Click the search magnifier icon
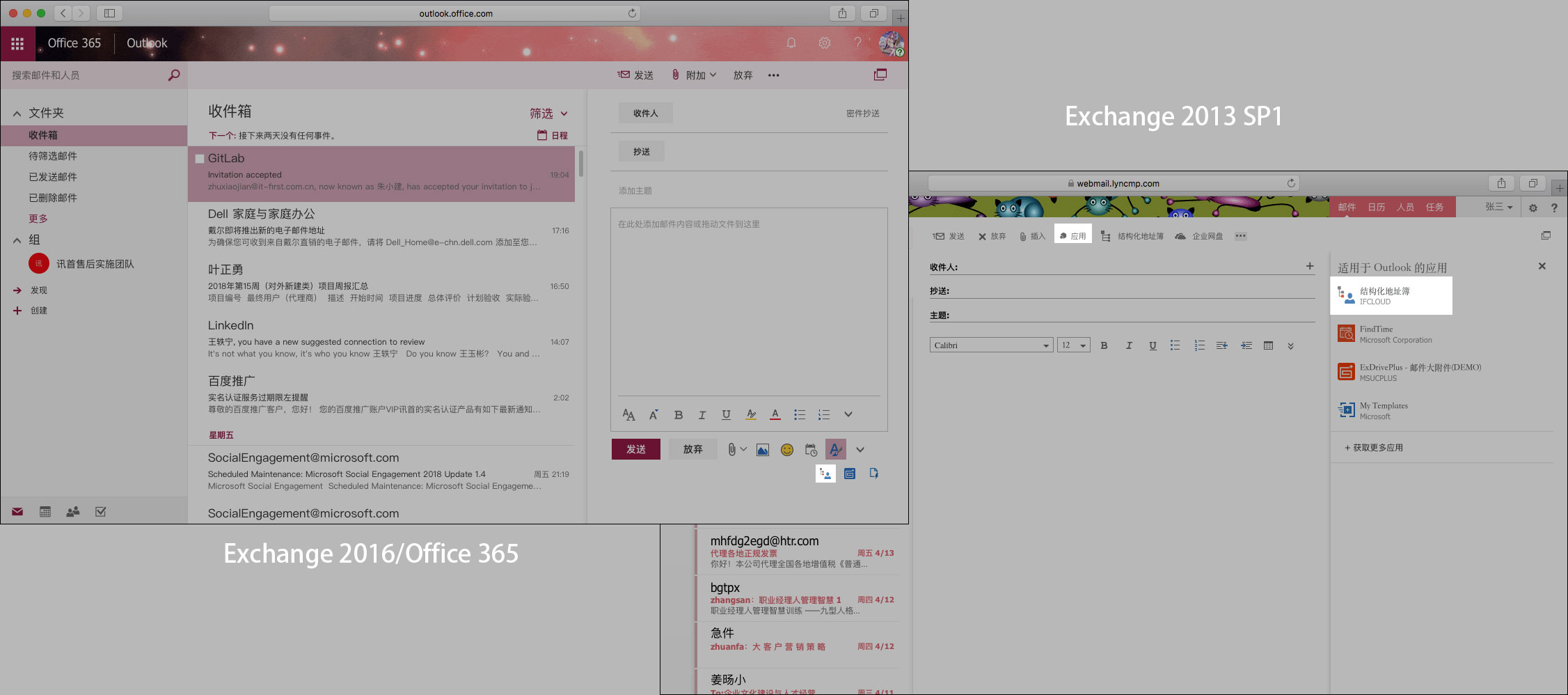 pyautogui.click(x=174, y=75)
